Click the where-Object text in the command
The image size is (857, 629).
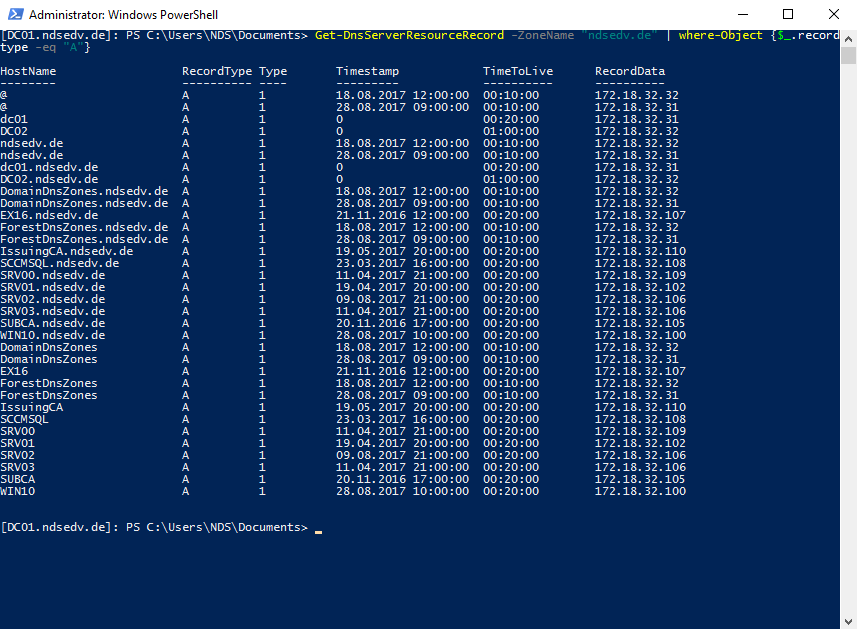pos(719,35)
